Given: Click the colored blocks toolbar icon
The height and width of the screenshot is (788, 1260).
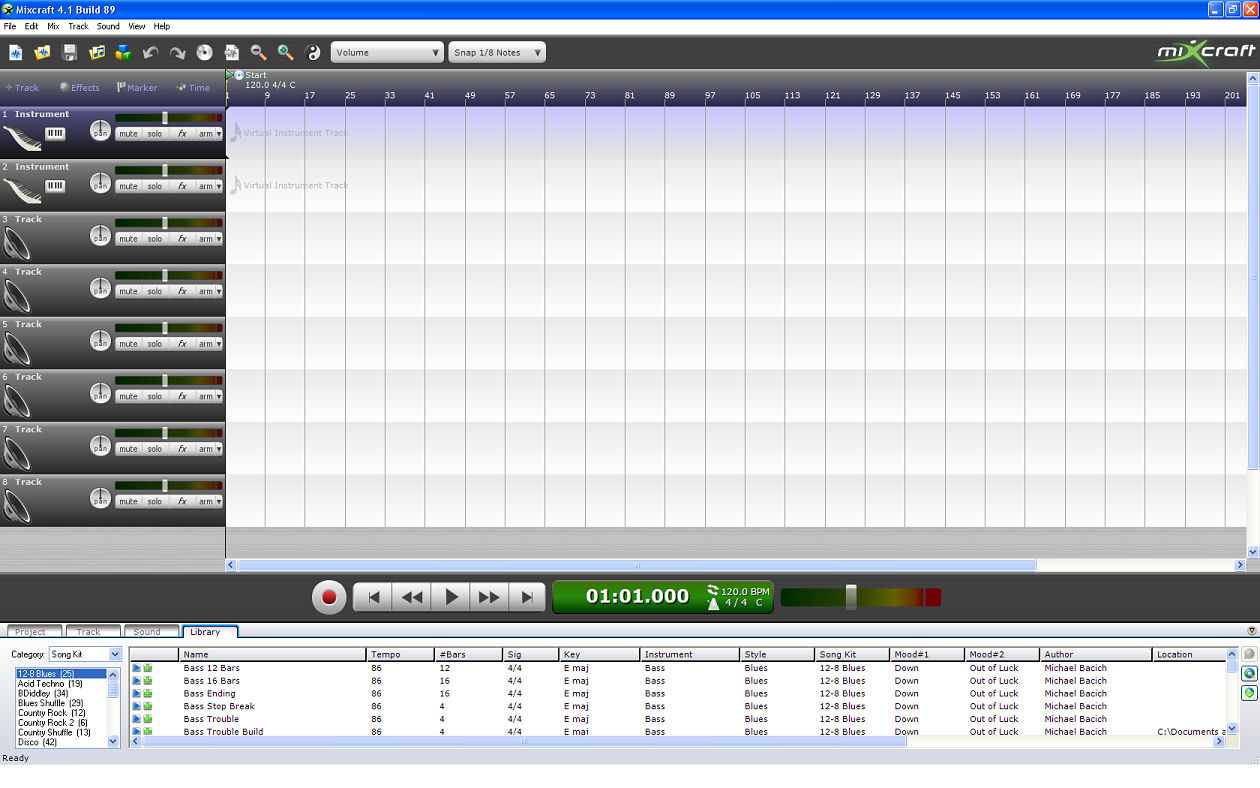Looking at the screenshot, I should click(123, 53).
